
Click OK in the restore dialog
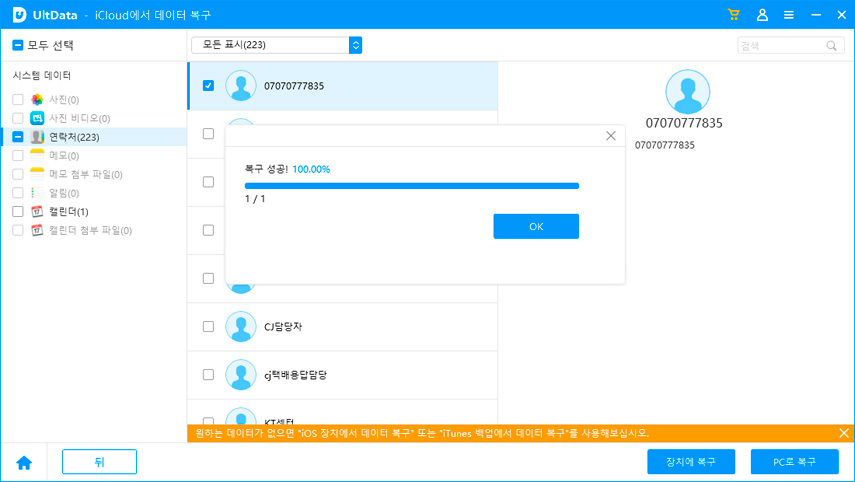click(x=535, y=227)
